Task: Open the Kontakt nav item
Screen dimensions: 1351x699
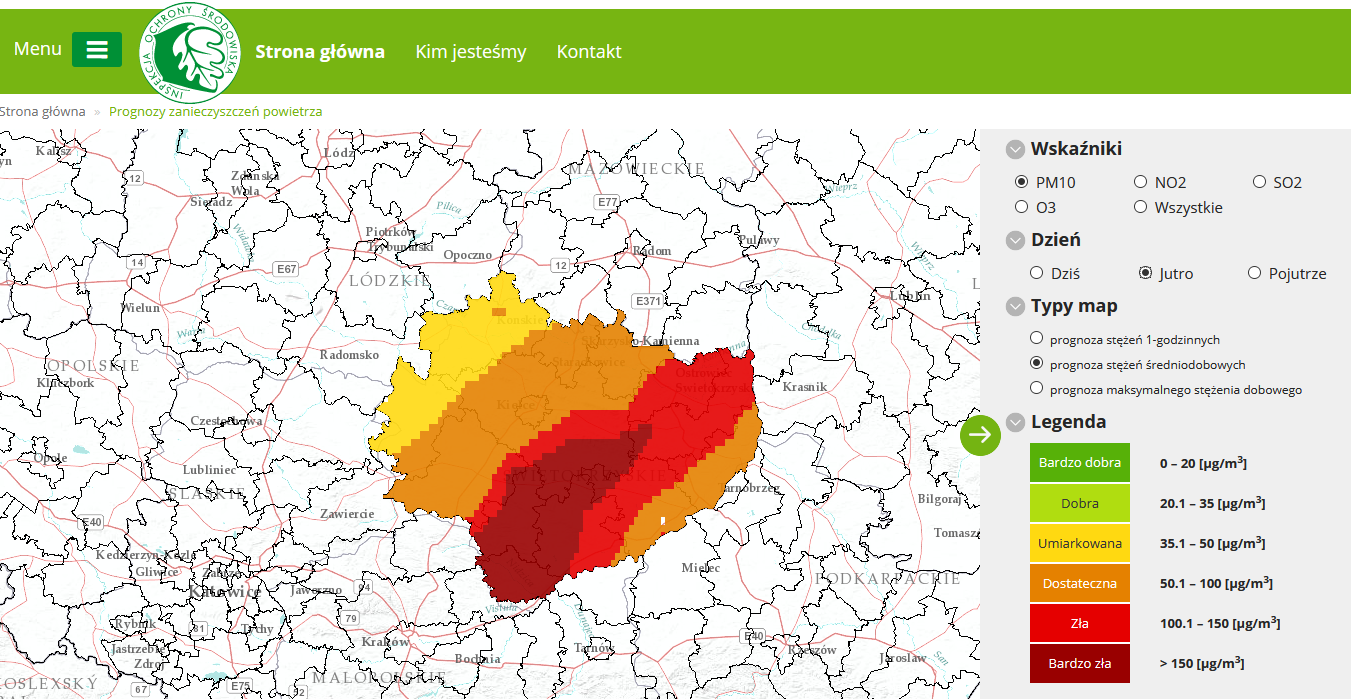Action: point(589,52)
